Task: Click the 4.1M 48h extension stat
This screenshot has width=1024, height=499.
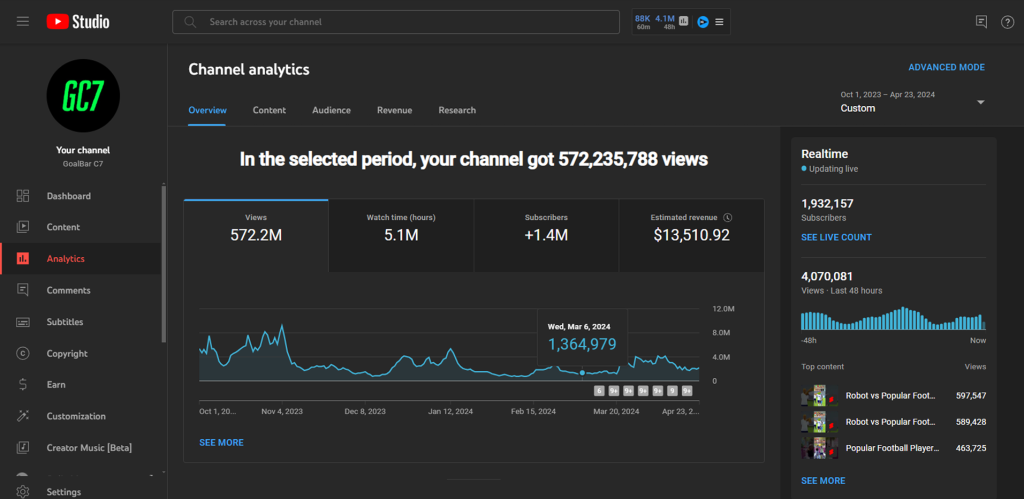Action: (x=665, y=22)
